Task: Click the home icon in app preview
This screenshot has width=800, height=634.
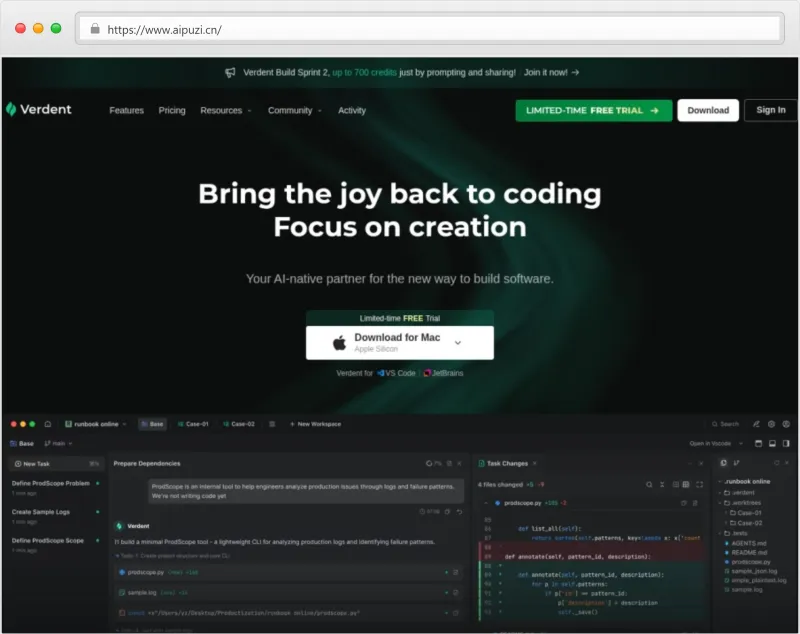Action: (48, 424)
